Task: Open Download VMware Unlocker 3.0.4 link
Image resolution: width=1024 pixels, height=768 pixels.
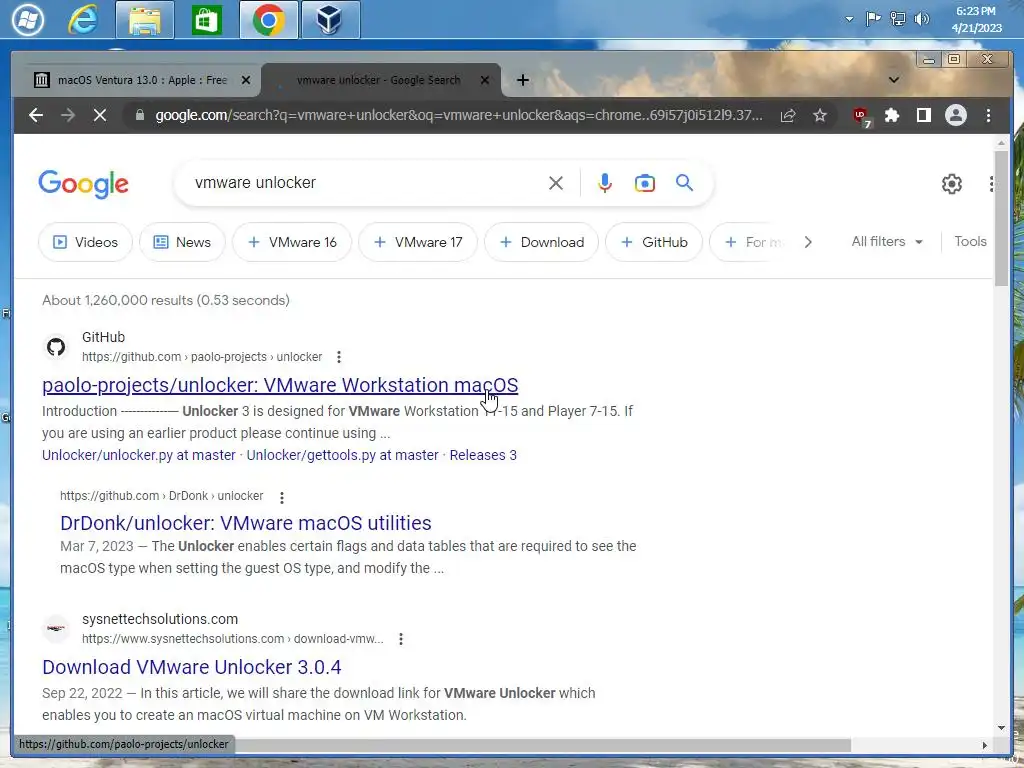Action: 191,667
